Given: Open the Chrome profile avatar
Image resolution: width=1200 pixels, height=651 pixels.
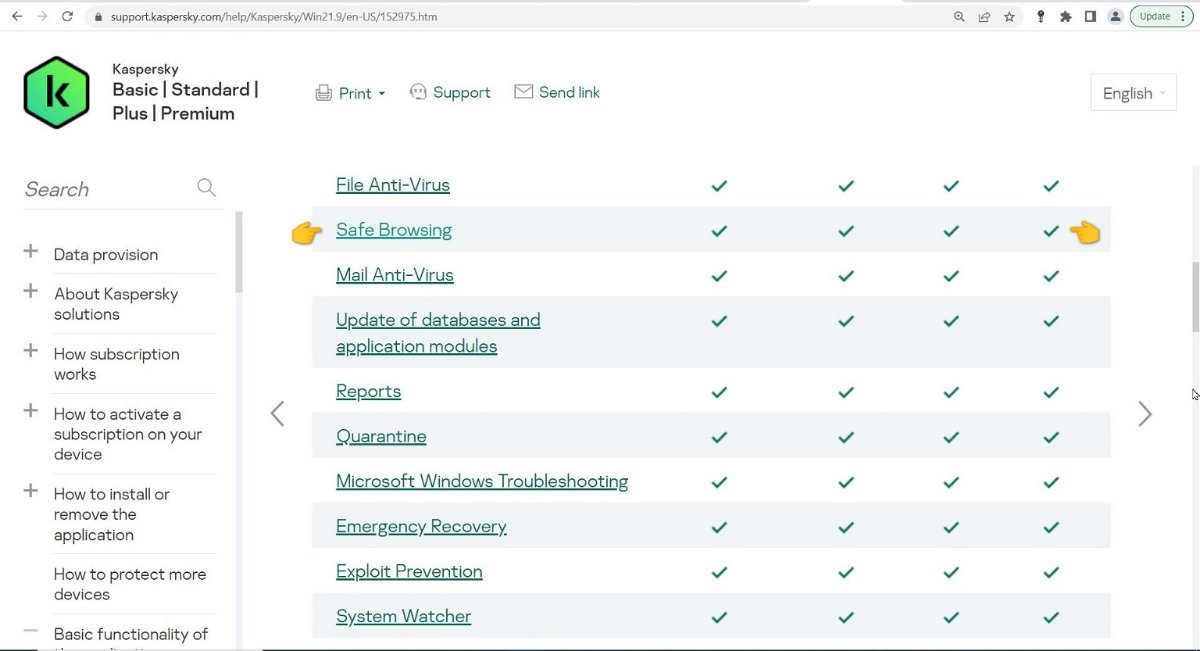Looking at the screenshot, I should pyautogui.click(x=1115, y=16).
